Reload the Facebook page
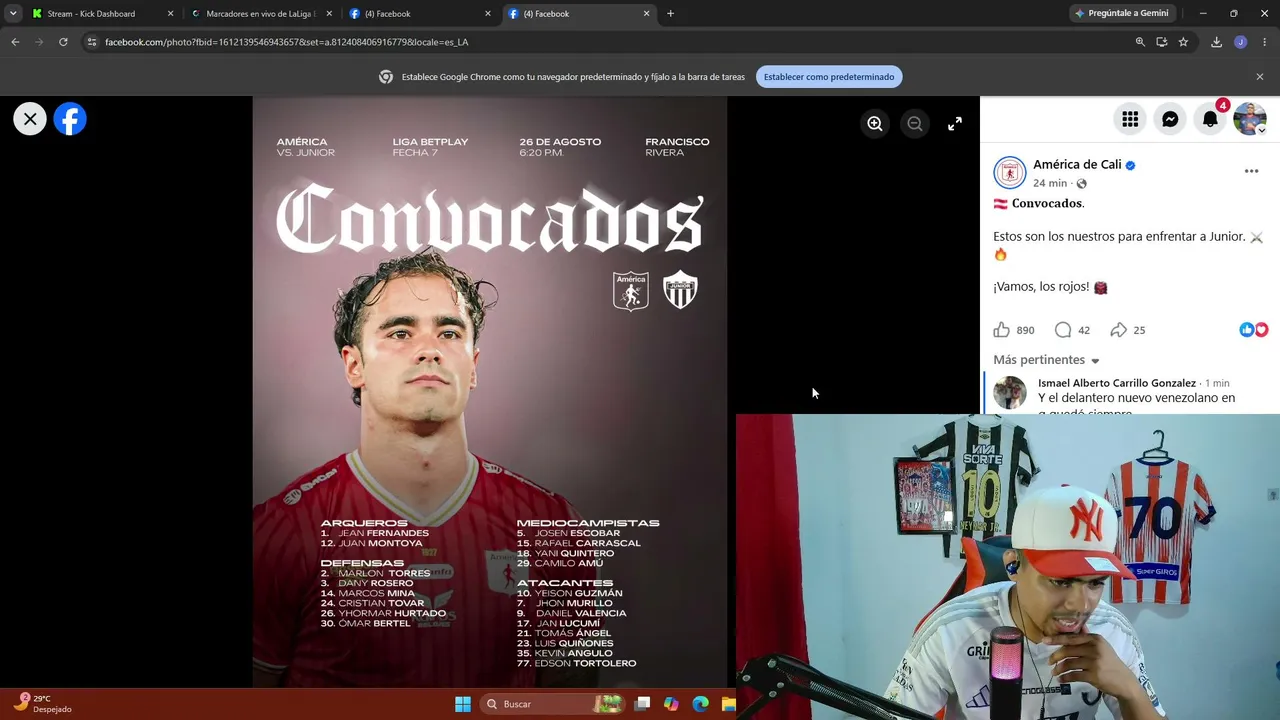 pyautogui.click(x=63, y=42)
